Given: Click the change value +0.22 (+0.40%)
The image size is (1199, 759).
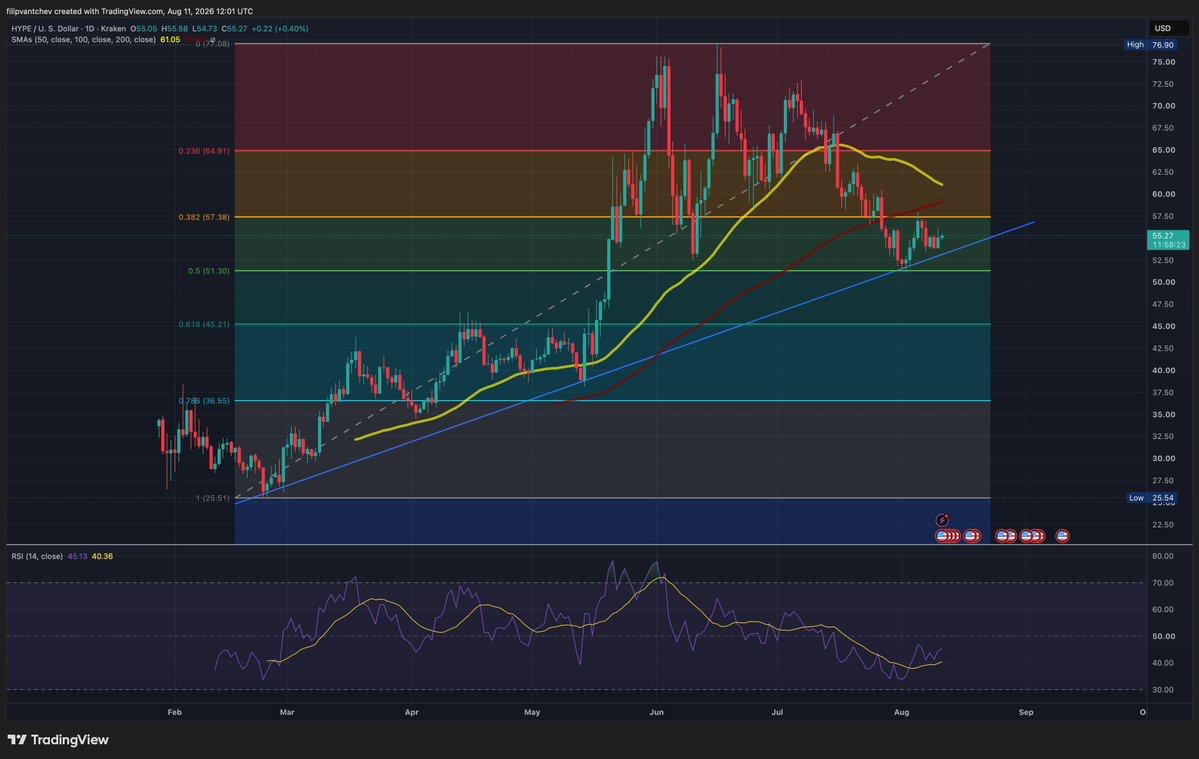Looking at the screenshot, I should click(x=280, y=28).
